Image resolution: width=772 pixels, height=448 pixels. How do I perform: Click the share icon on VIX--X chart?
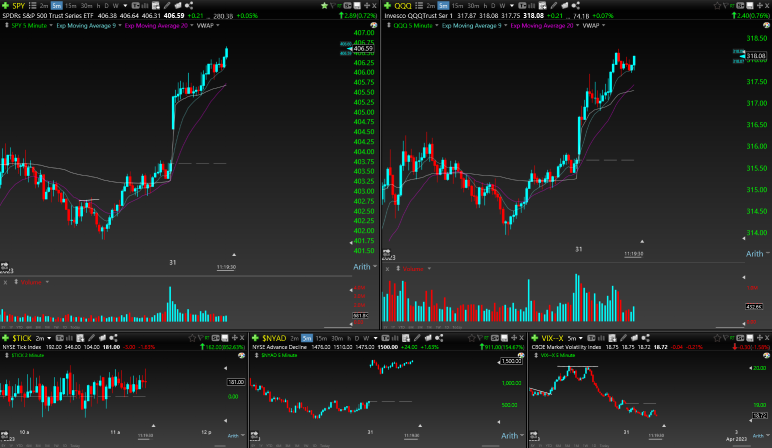click(x=645, y=338)
